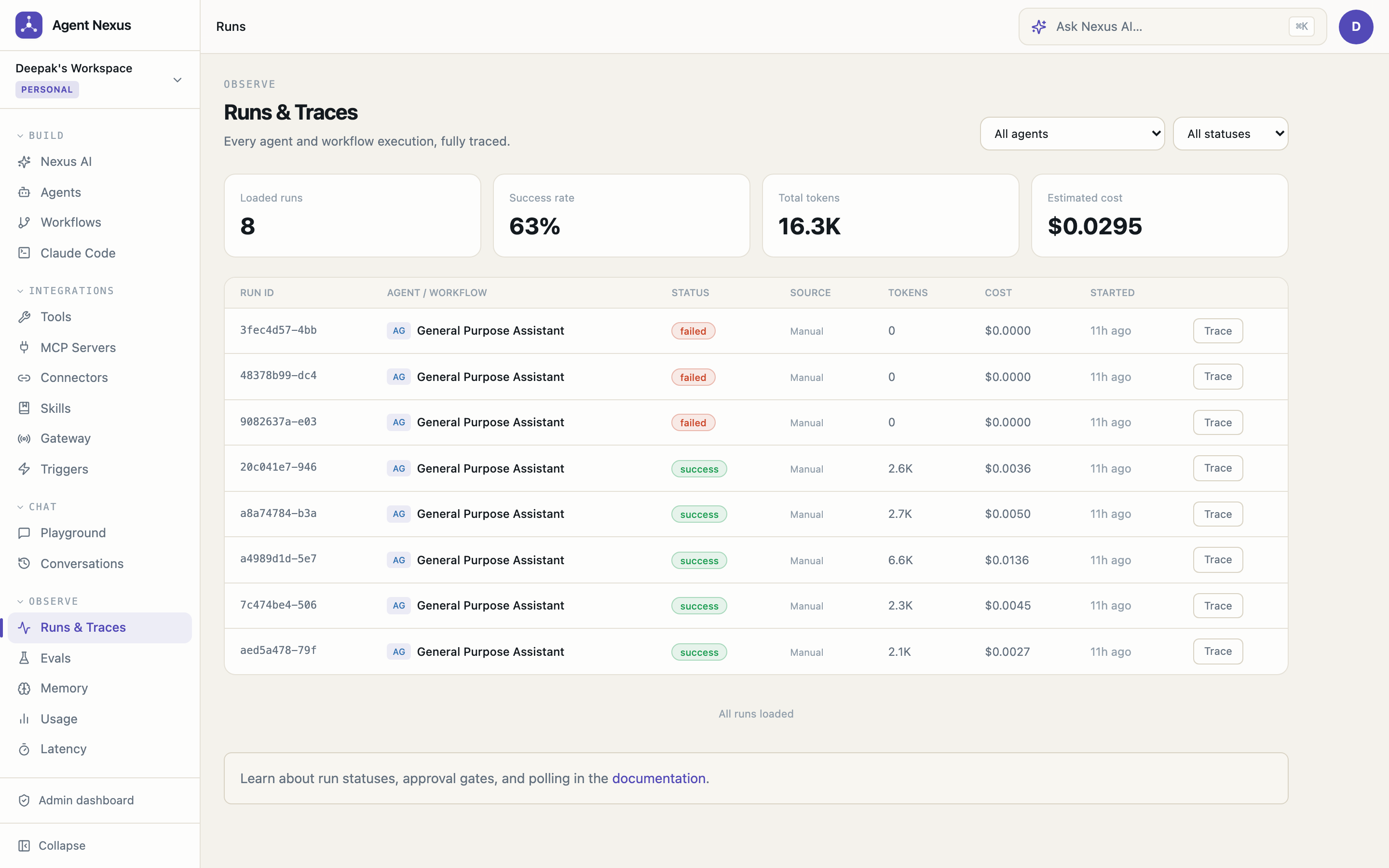This screenshot has width=1389, height=868.
Task: Collapse the BUILD sidebar section
Action: point(40,136)
